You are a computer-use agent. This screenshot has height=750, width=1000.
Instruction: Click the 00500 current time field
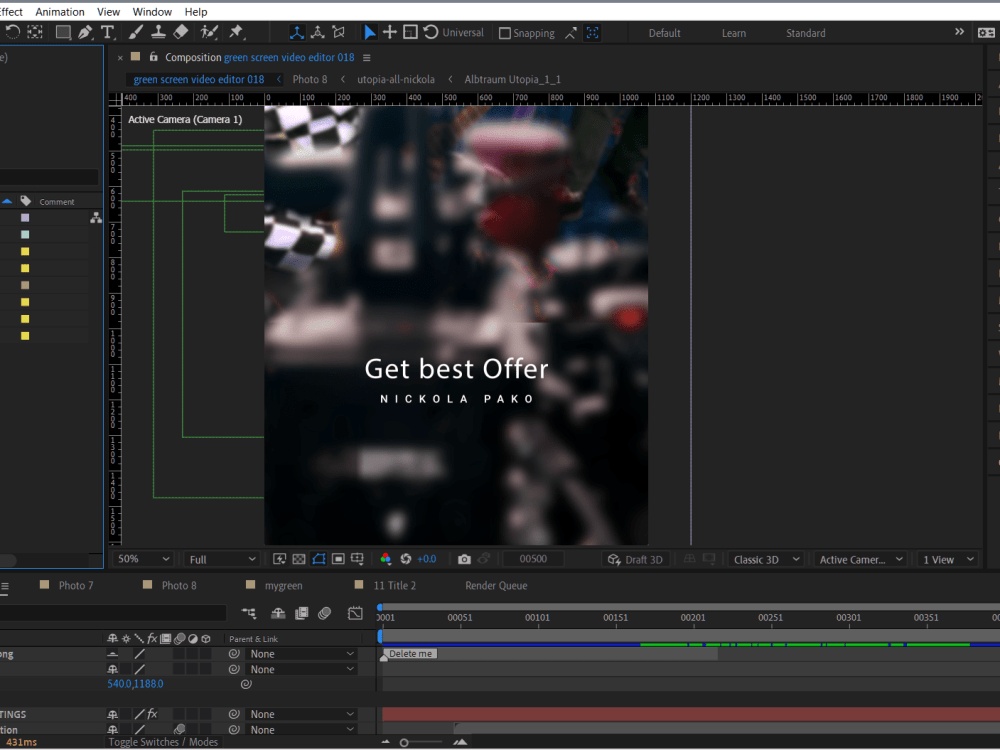[533, 559]
